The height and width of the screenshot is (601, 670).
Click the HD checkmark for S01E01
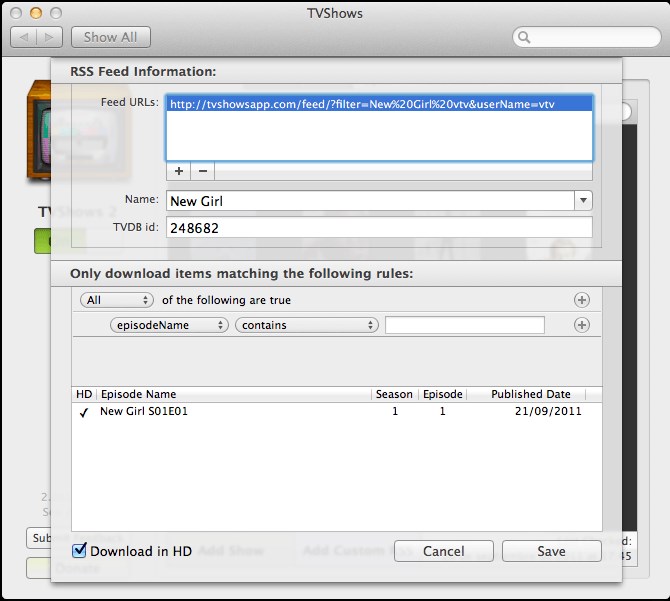pos(84,412)
